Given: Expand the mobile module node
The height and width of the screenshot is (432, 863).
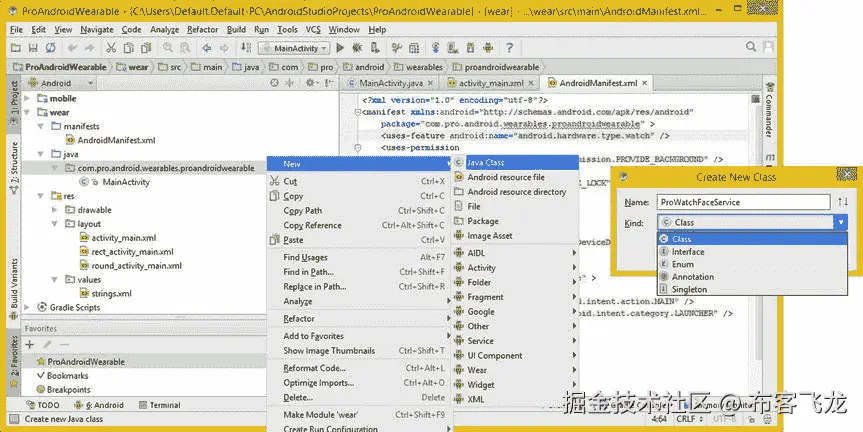Looking at the screenshot, I should (27, 99).
